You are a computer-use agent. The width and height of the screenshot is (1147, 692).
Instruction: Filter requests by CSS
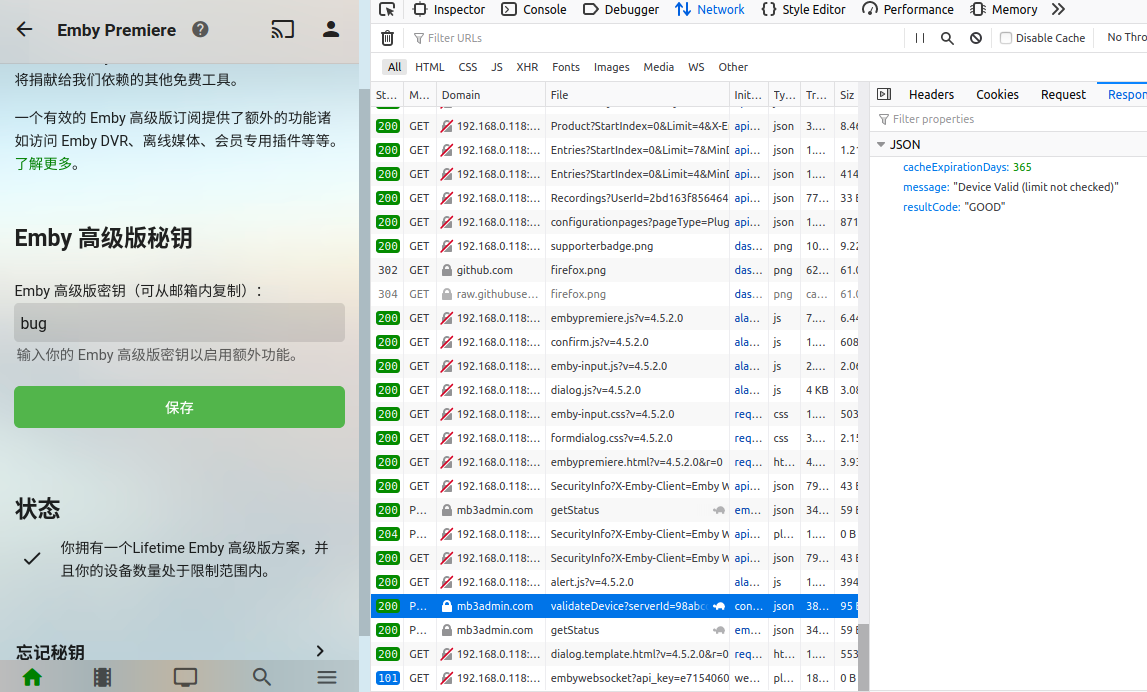coord(467,67)
